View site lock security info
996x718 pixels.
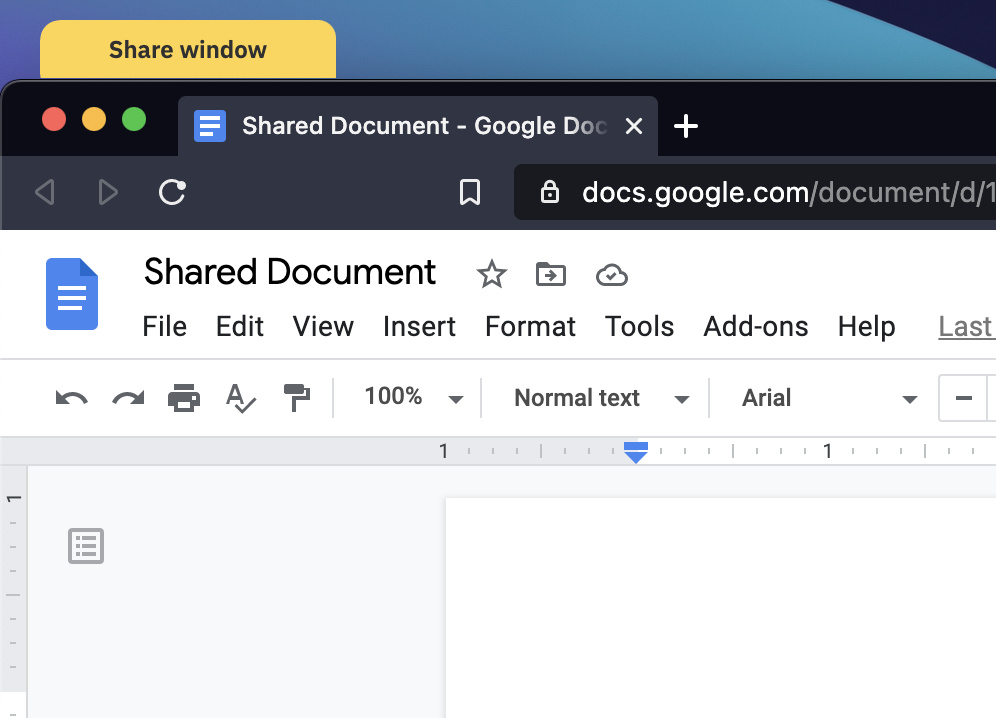(x=549, y=191)
